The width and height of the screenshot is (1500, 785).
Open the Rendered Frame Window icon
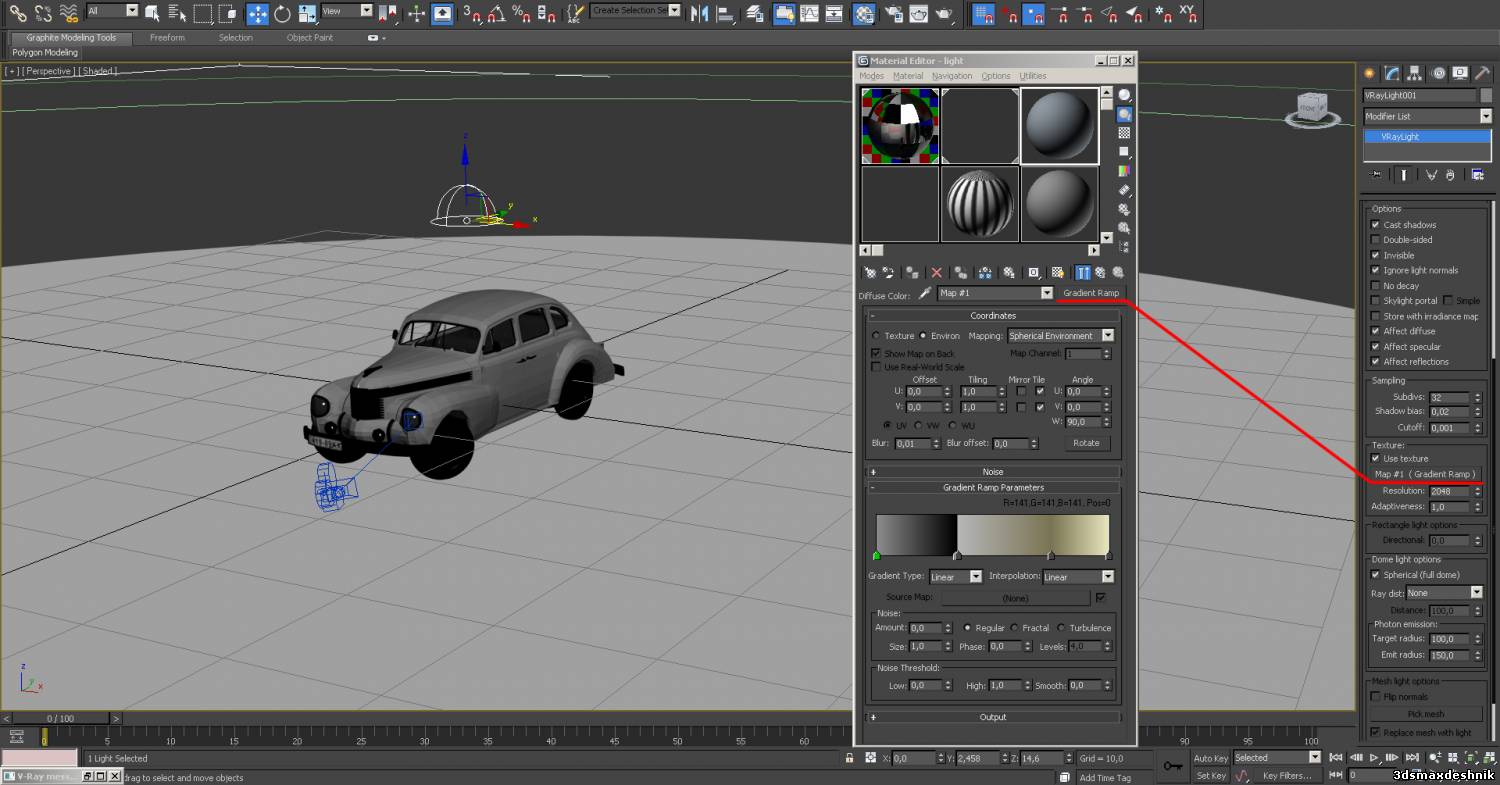(x=918, y=13)
